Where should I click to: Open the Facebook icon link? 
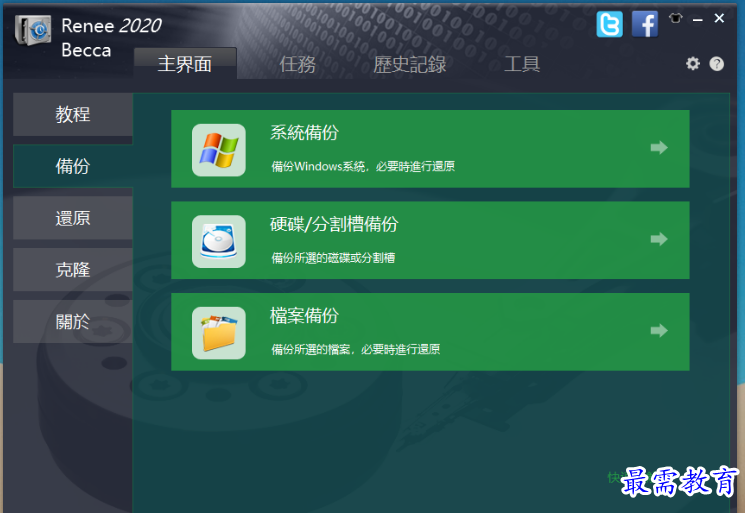[645, 24]
